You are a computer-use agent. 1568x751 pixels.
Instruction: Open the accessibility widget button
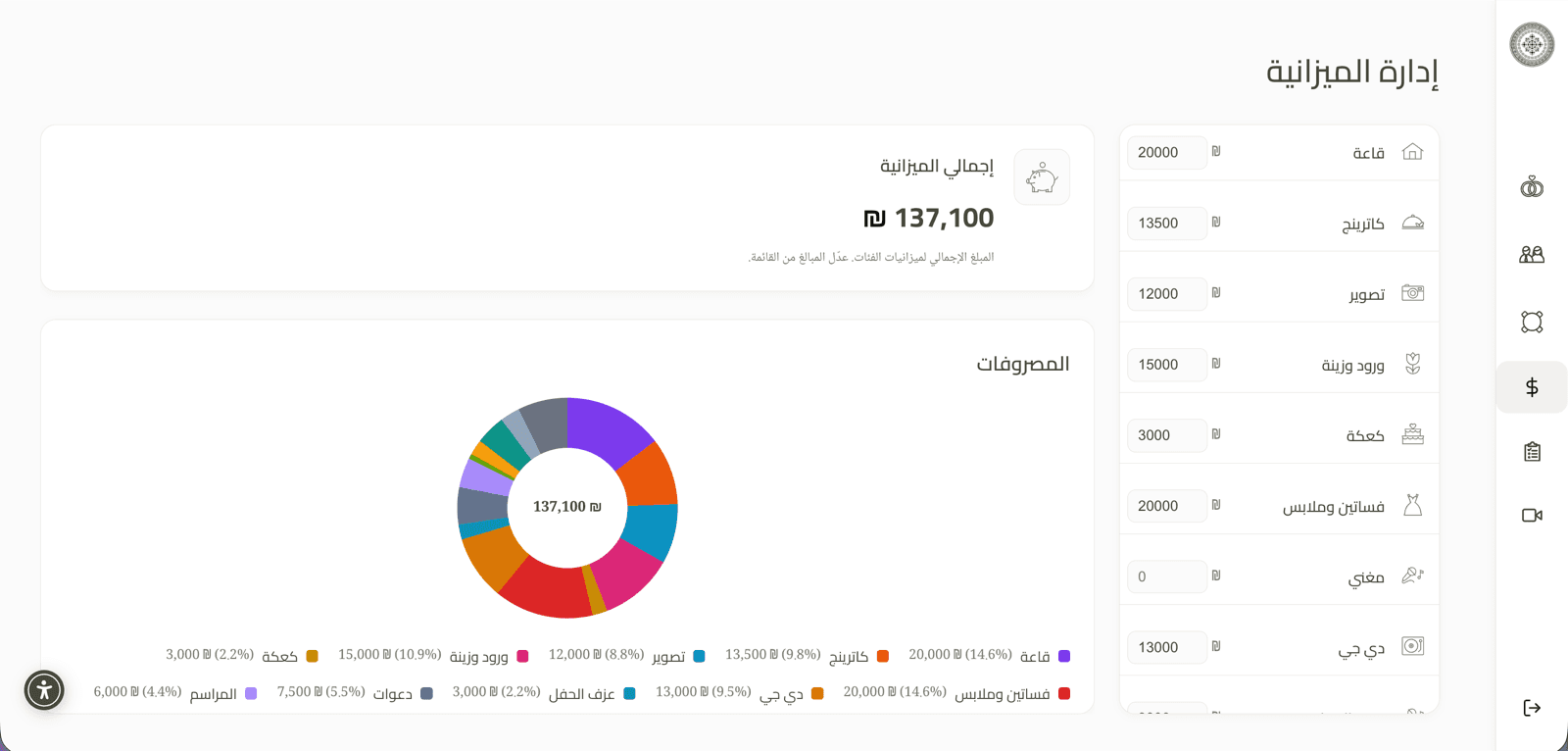(44, 690)
